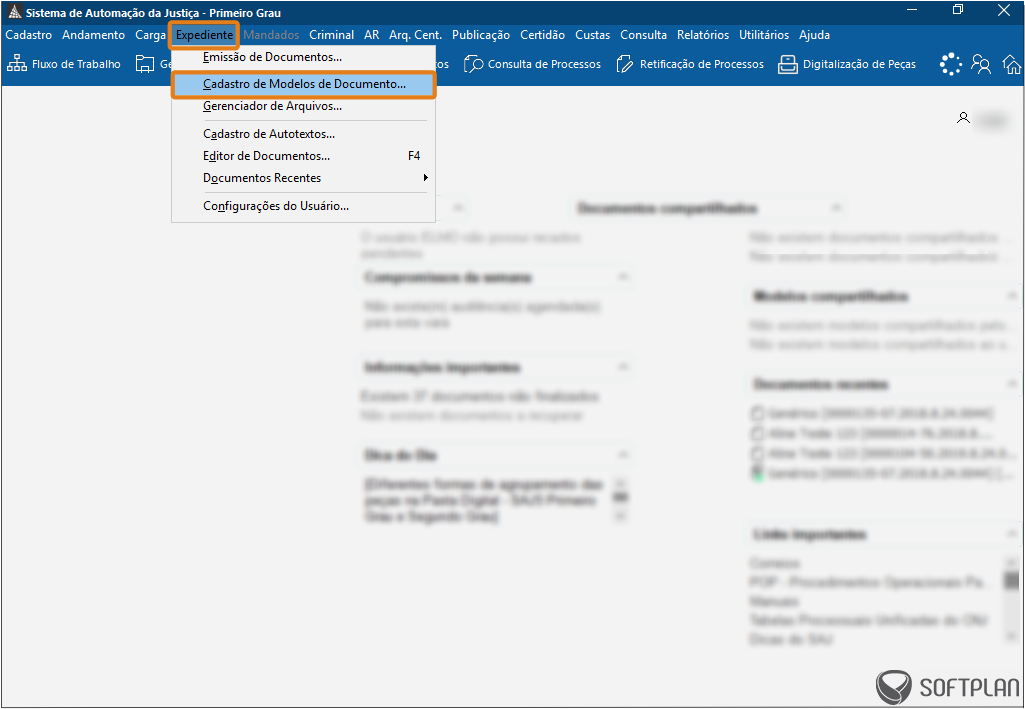Select Cadastro de Modelos de Documento
Screen dimensions: 1025x709
(x=303, y=84)
